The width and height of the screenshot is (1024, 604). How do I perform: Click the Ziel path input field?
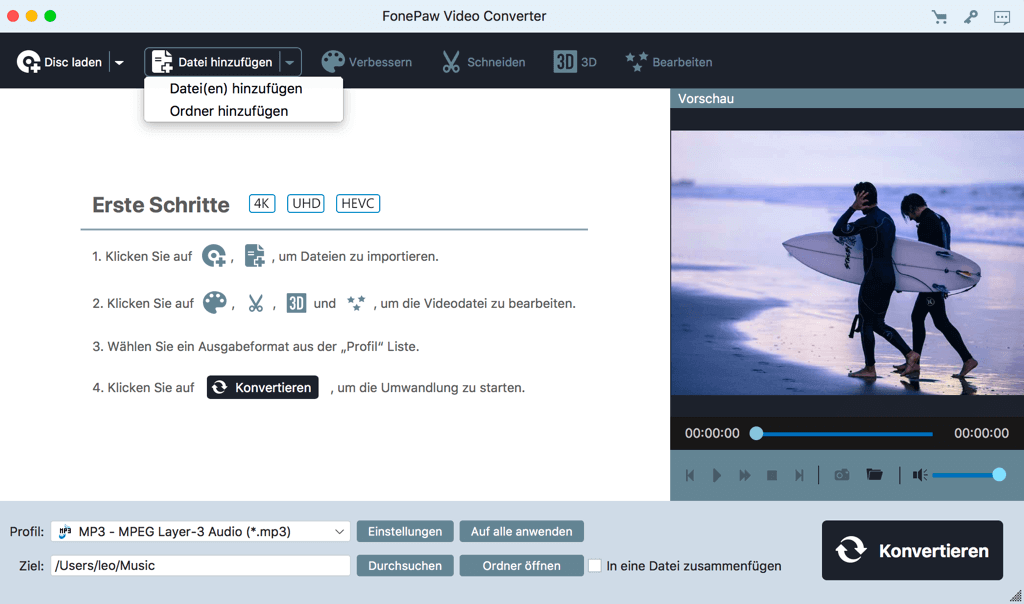coord(200,565)
